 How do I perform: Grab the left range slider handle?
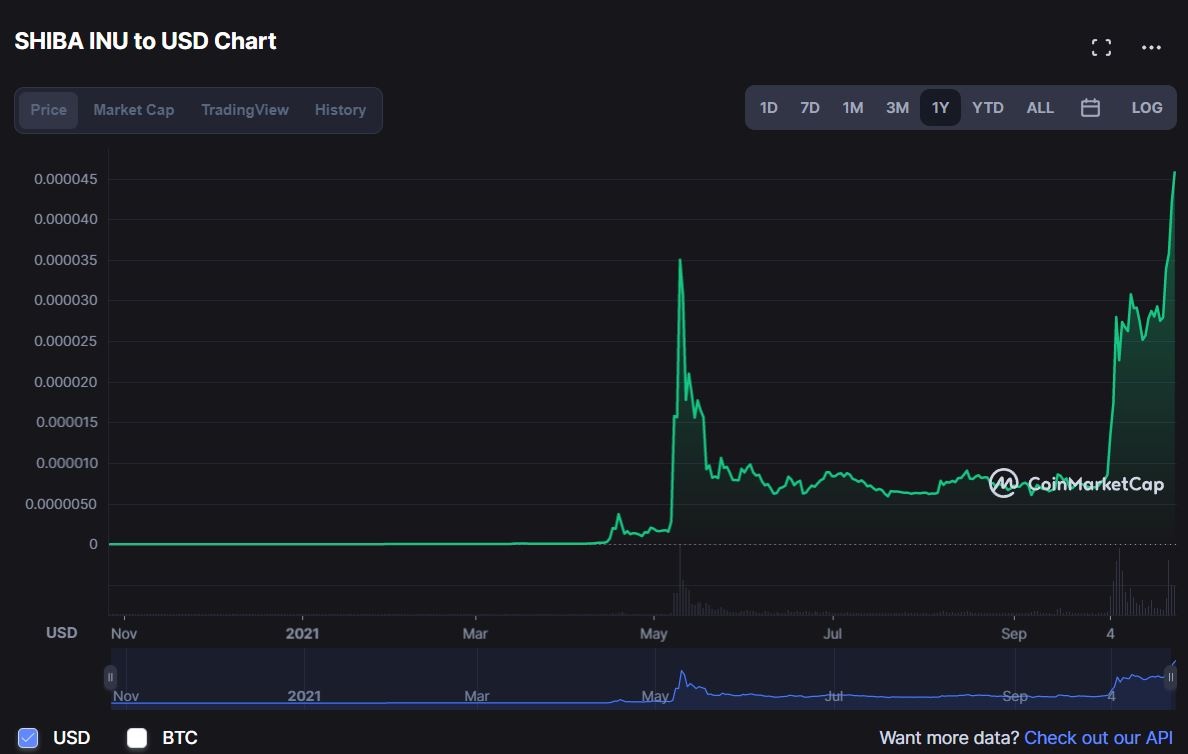(x=110, y=677)
